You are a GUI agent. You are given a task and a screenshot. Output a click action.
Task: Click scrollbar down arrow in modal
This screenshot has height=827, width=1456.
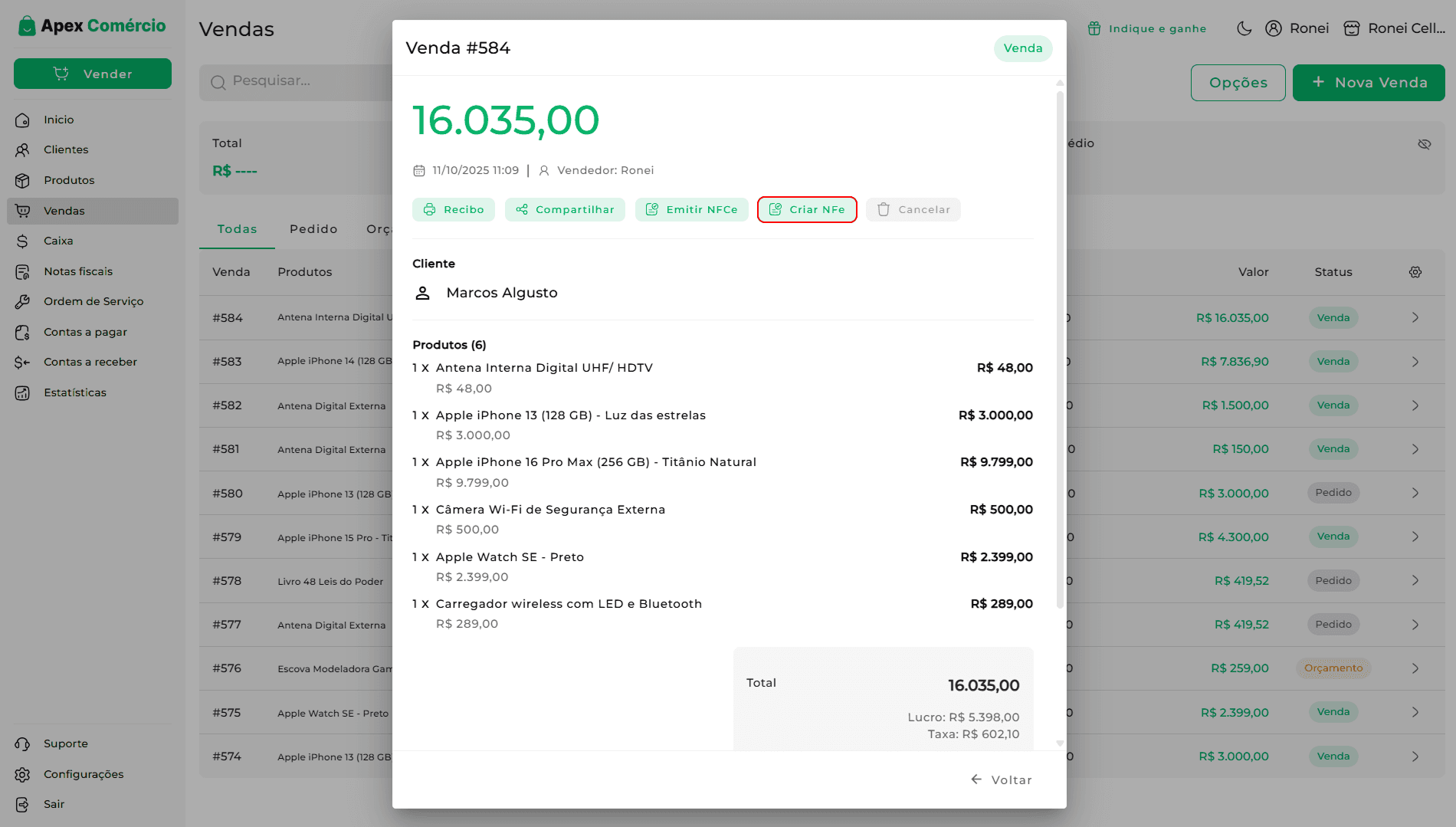click(x=1060, y=743)
